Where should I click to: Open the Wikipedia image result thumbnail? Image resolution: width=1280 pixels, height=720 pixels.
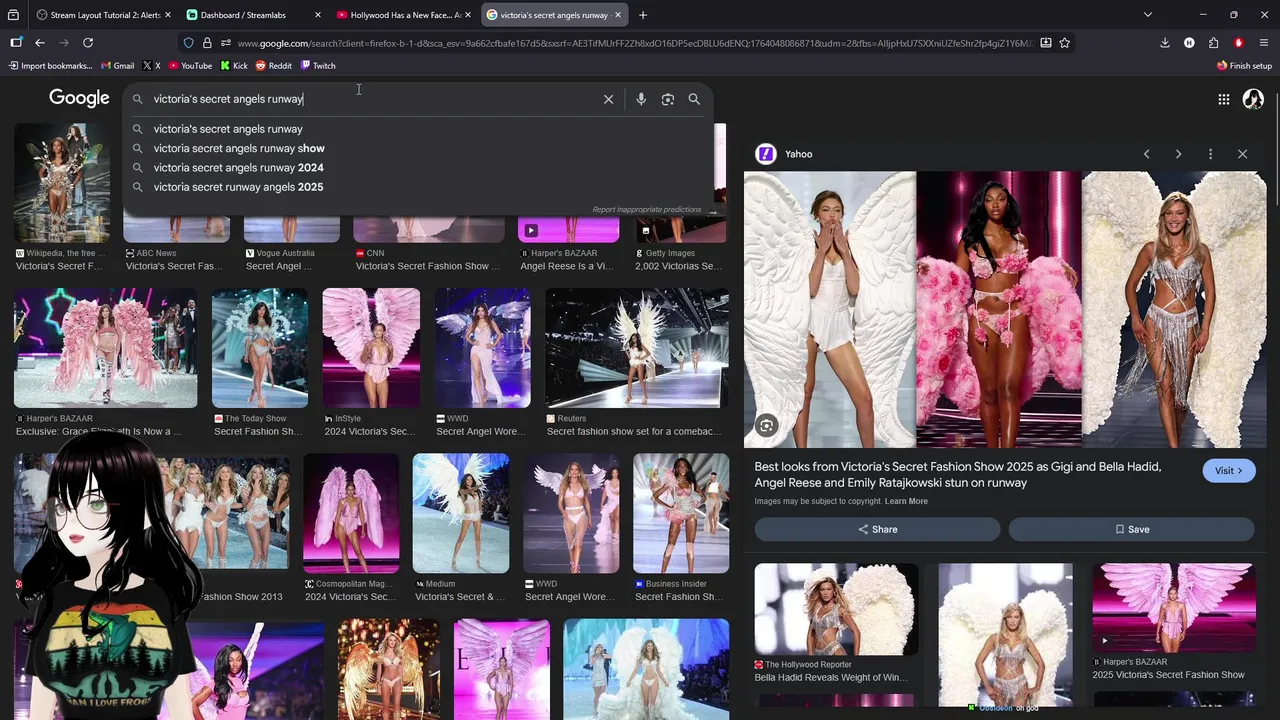[x=61, y=183]
